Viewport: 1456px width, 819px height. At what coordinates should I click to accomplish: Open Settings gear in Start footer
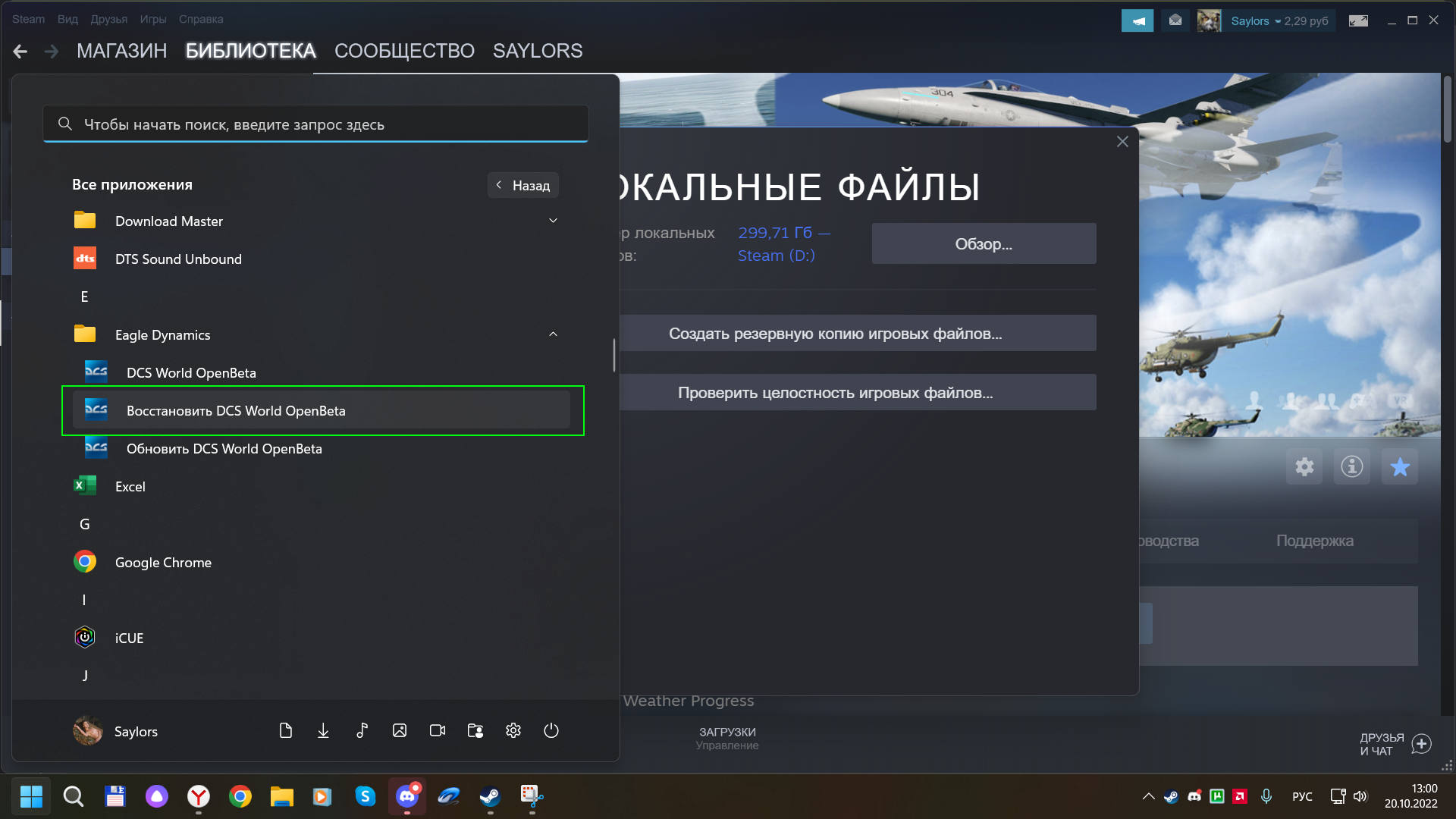[x=513, y=730]
